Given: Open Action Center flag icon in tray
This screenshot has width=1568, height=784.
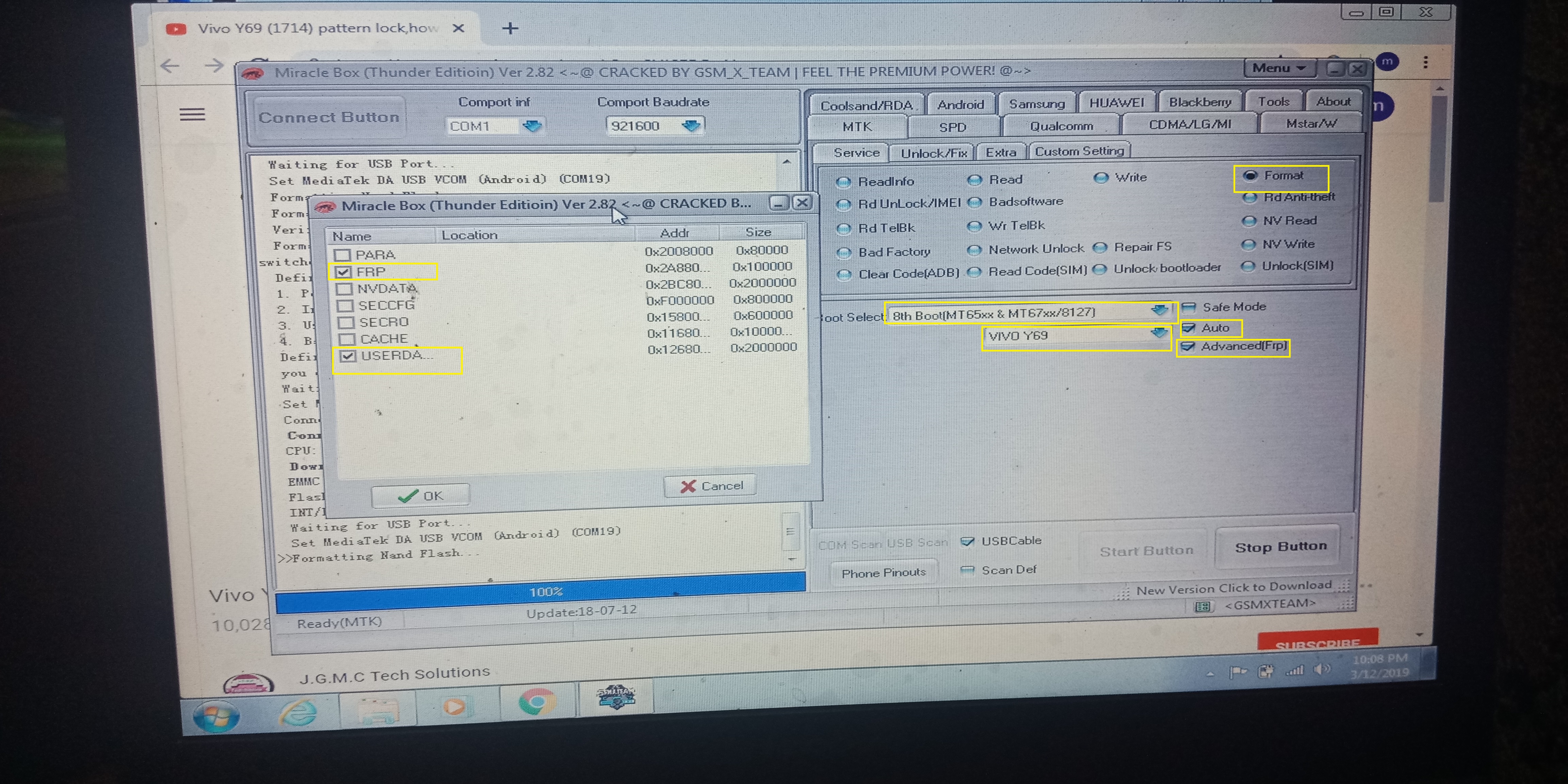Looking at the screenshot, I should [x=1238, y=672].
